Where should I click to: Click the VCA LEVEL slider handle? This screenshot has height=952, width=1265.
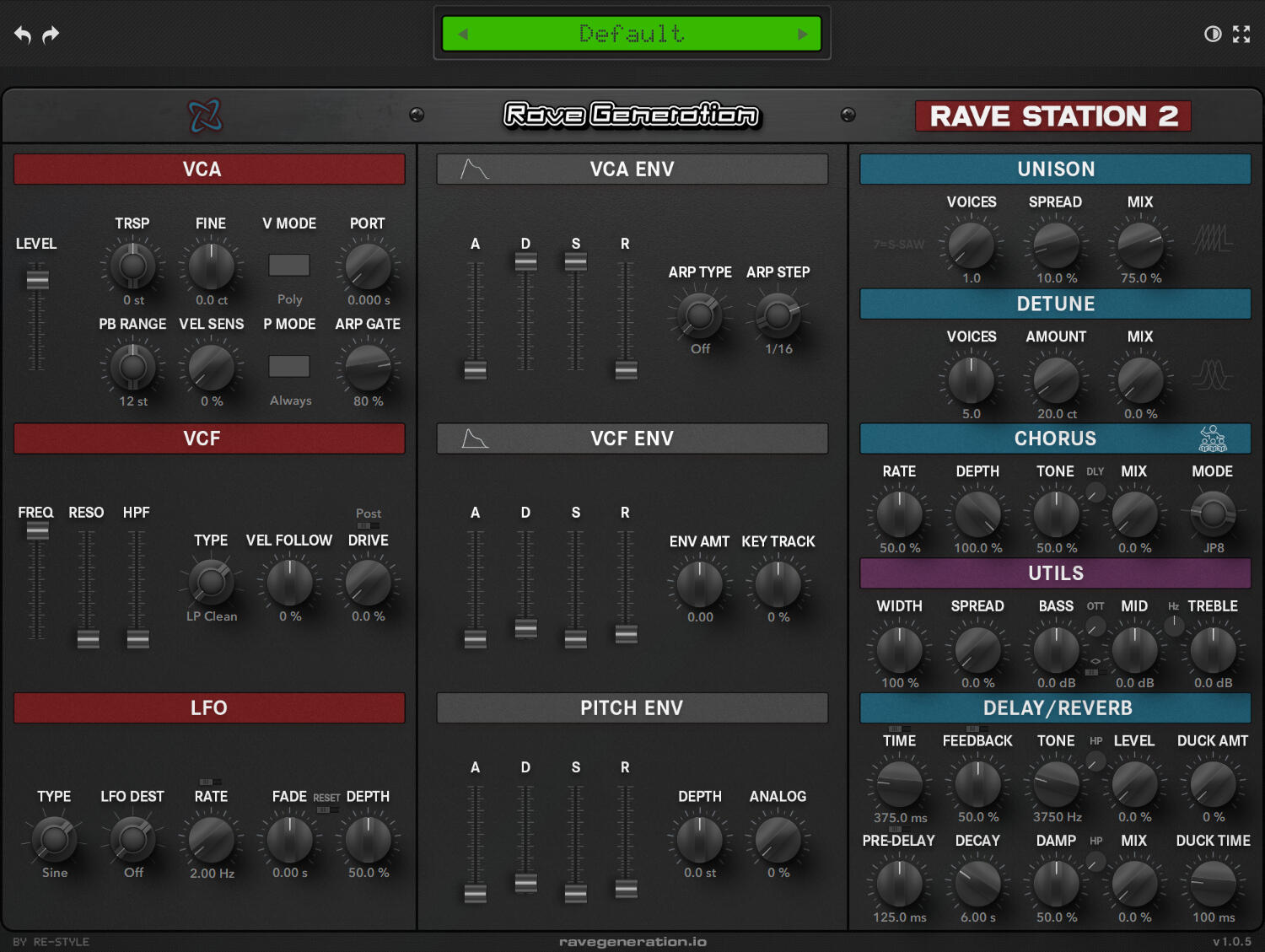(37, 279)
